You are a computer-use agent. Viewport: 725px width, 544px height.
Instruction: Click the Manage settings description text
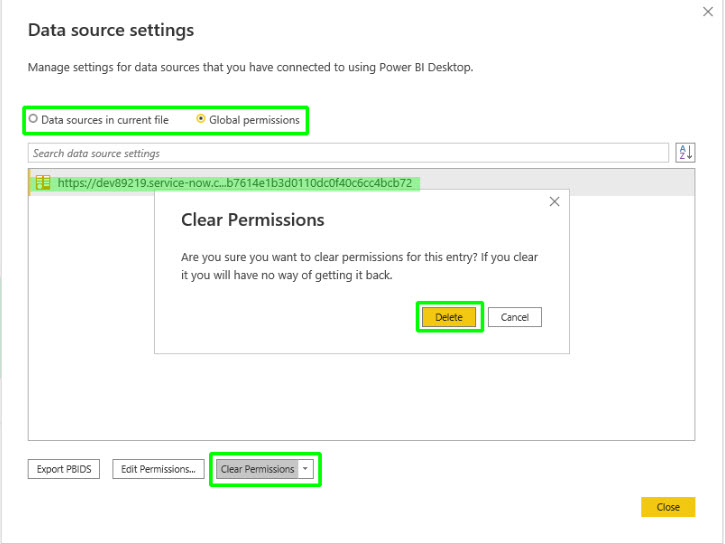pyautogui.click(x=250, y=68)
